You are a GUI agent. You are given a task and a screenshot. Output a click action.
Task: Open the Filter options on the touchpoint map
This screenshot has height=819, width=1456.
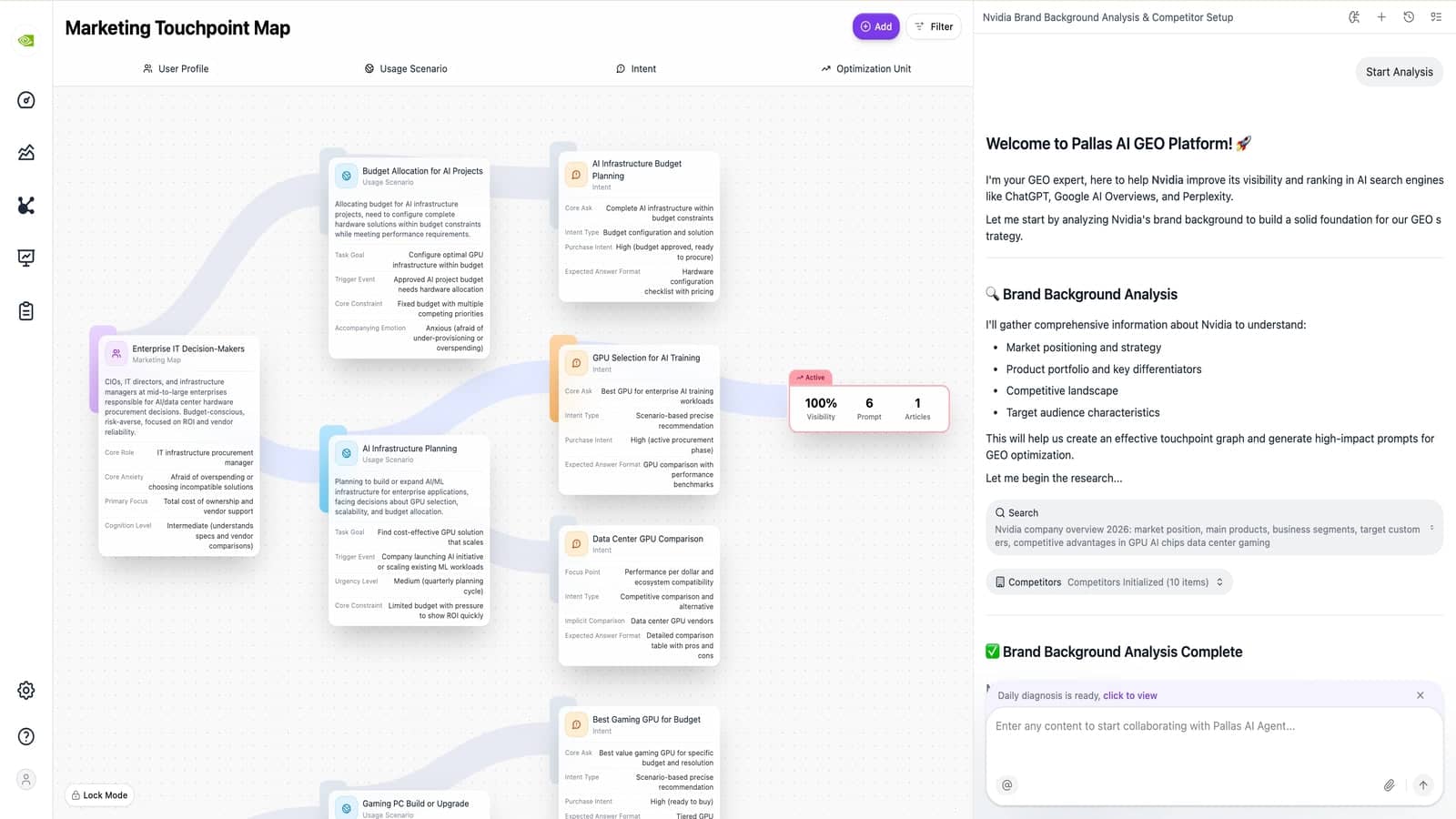point(934,26)
